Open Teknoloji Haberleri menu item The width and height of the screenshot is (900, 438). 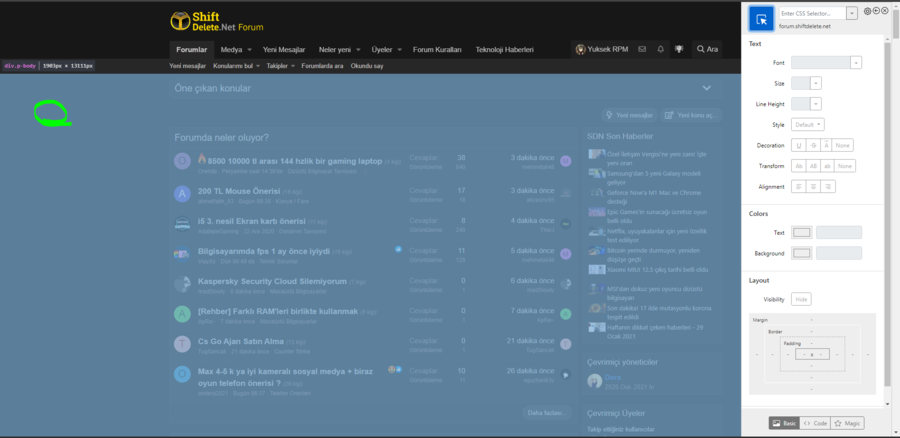point(505,50)
